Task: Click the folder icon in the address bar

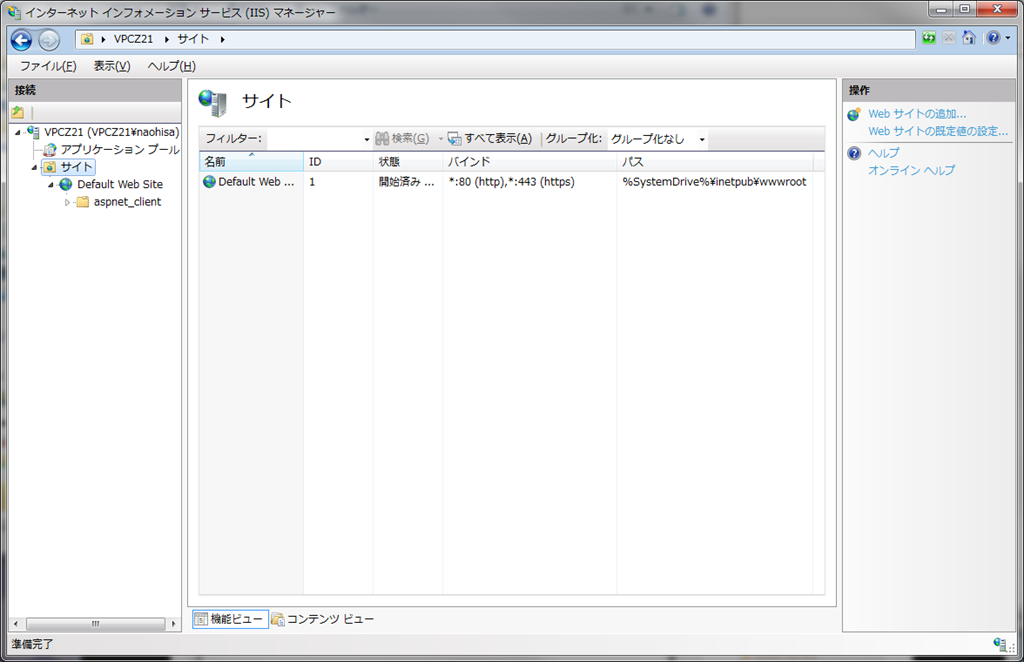Action: [x=87, y=39]
